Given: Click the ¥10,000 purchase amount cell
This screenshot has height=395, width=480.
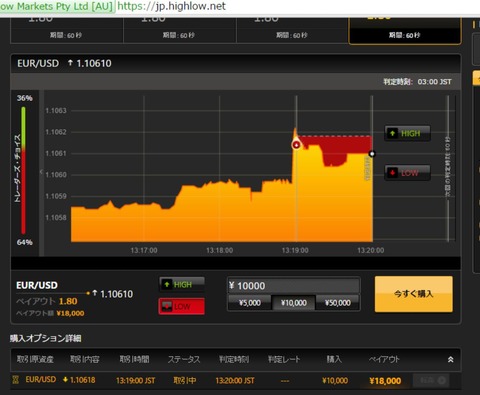Looking at the screenshot, I should (335, 380).
